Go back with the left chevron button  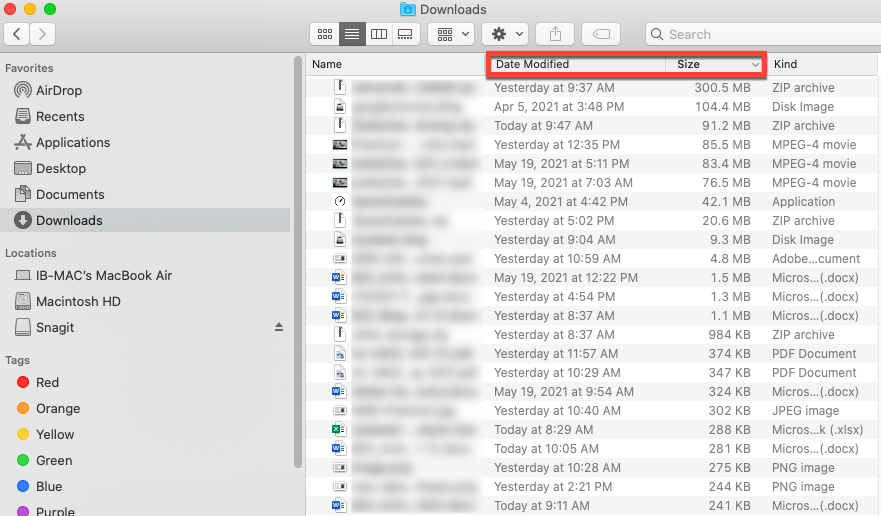(17, 34)
